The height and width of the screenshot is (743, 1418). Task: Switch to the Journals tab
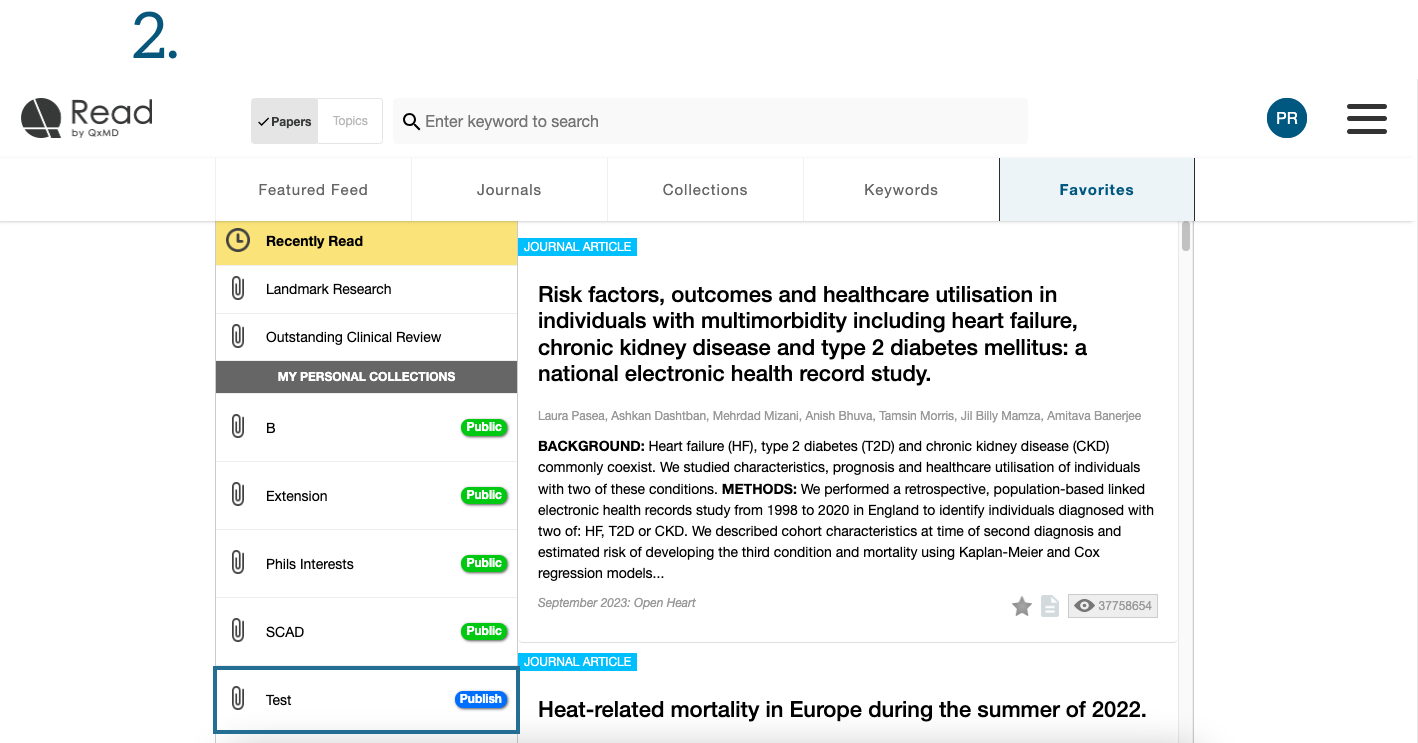(509, 190)
